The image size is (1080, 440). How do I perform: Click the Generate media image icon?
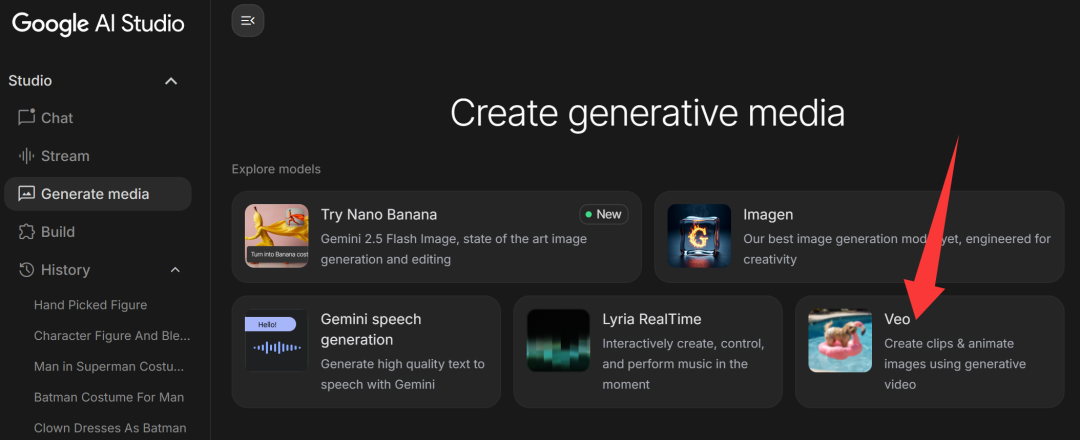click(26, 193)
